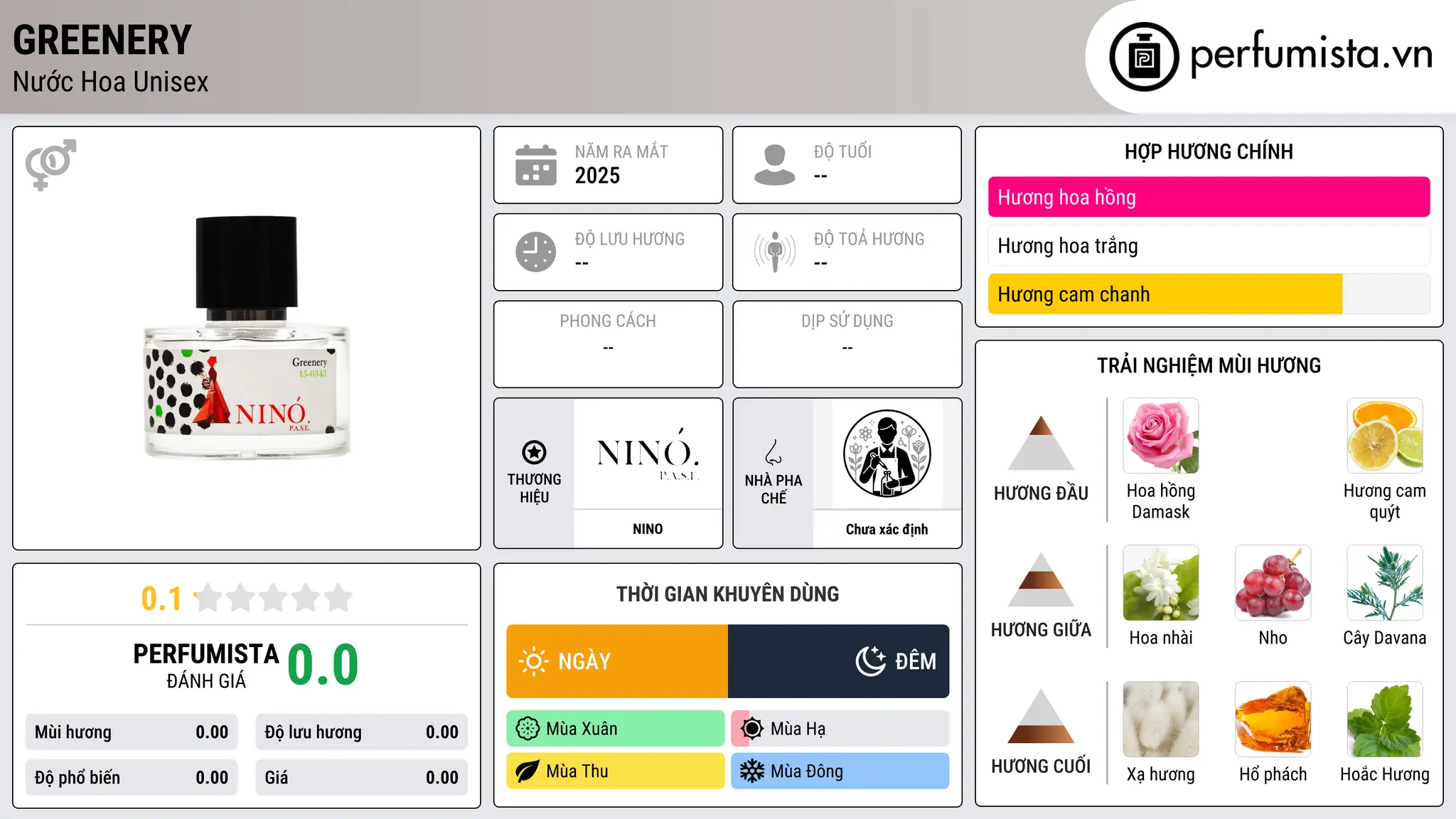
Task: Click the white Hương hoa trắng accord bar
Action: pos(1209,245)
